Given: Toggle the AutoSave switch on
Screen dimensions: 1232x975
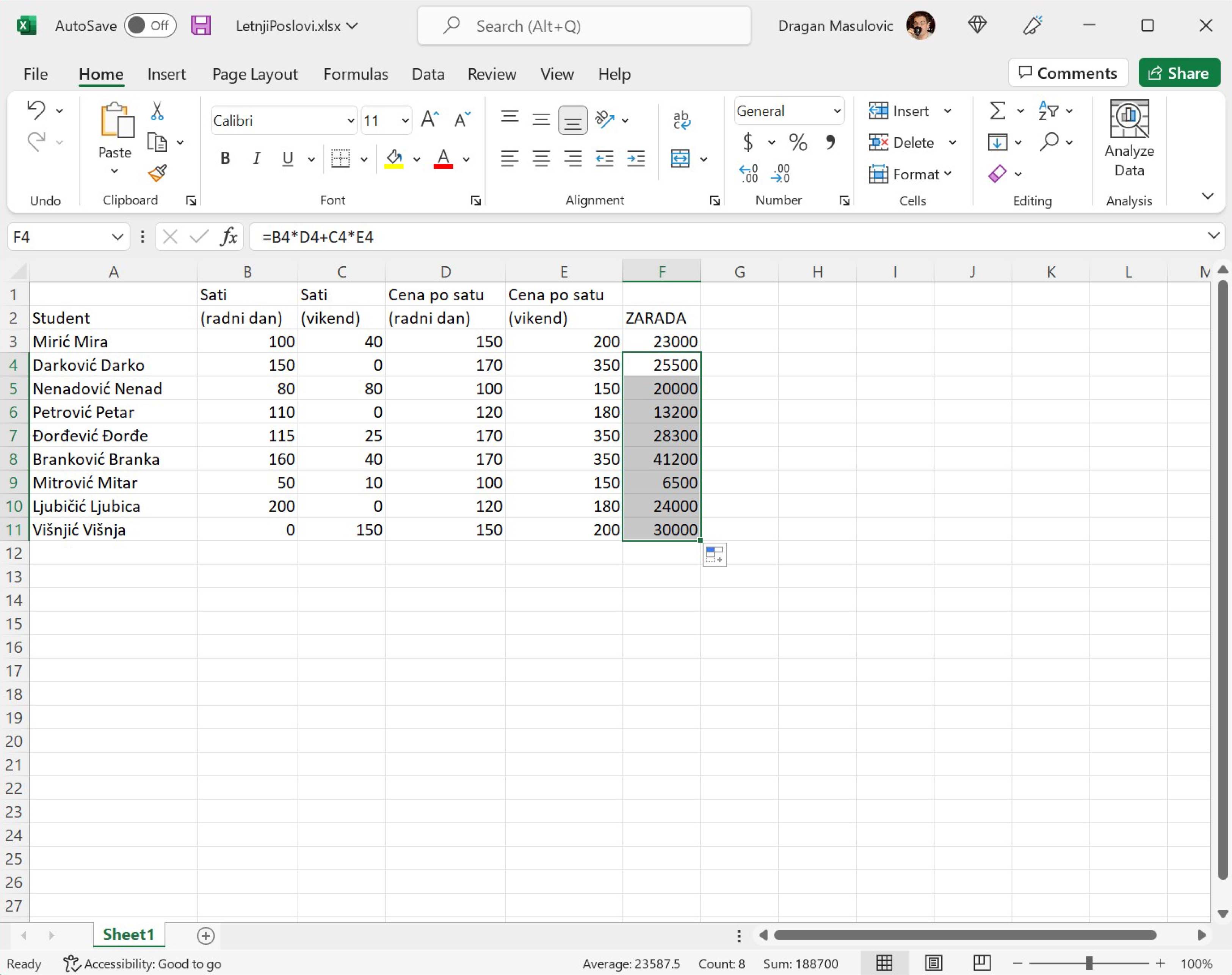Looking at the screenshot, I should tap(150, 26).
